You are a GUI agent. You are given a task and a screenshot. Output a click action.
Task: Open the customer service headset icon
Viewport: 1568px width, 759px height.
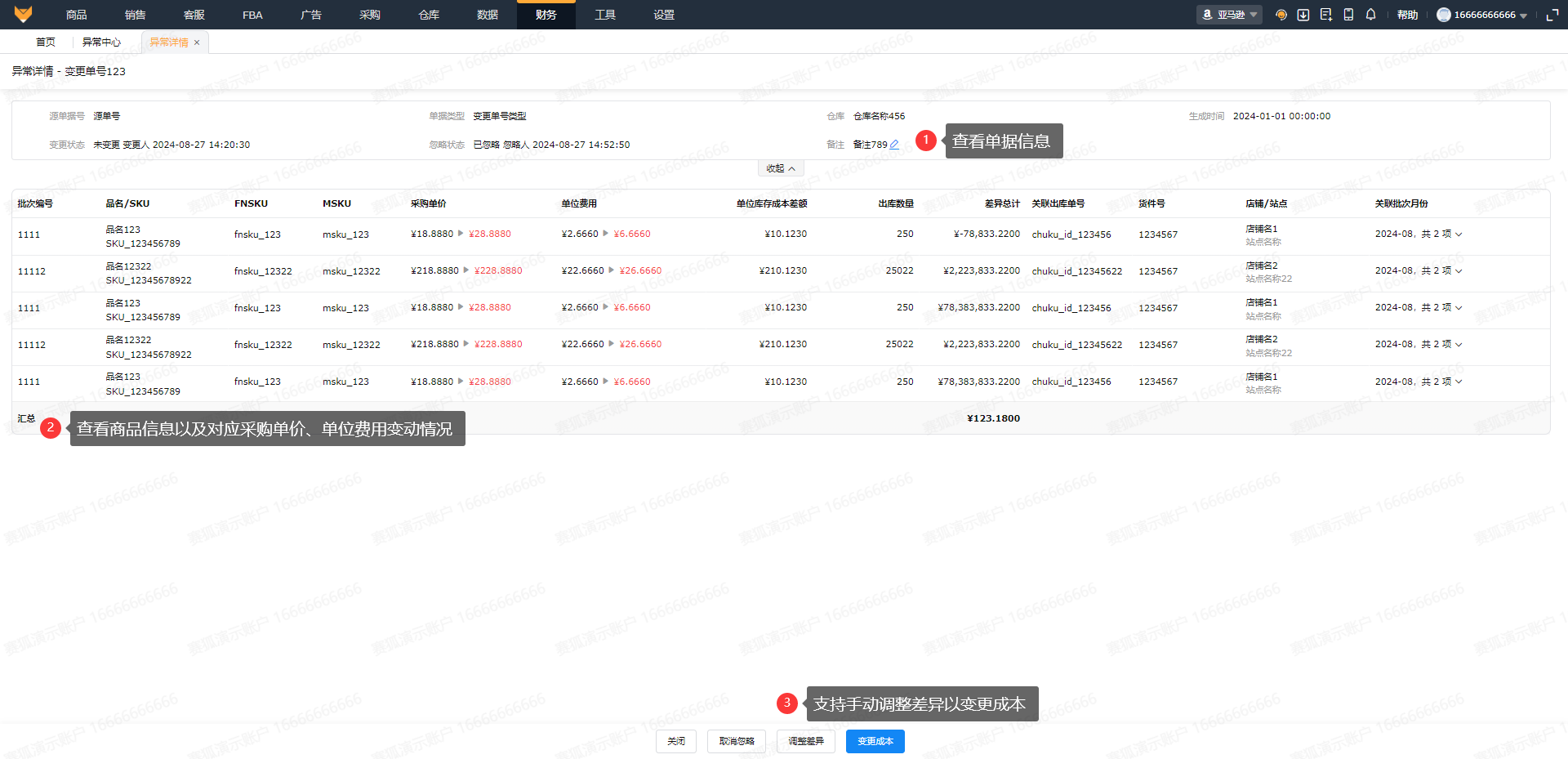(x=1281, y=15)
